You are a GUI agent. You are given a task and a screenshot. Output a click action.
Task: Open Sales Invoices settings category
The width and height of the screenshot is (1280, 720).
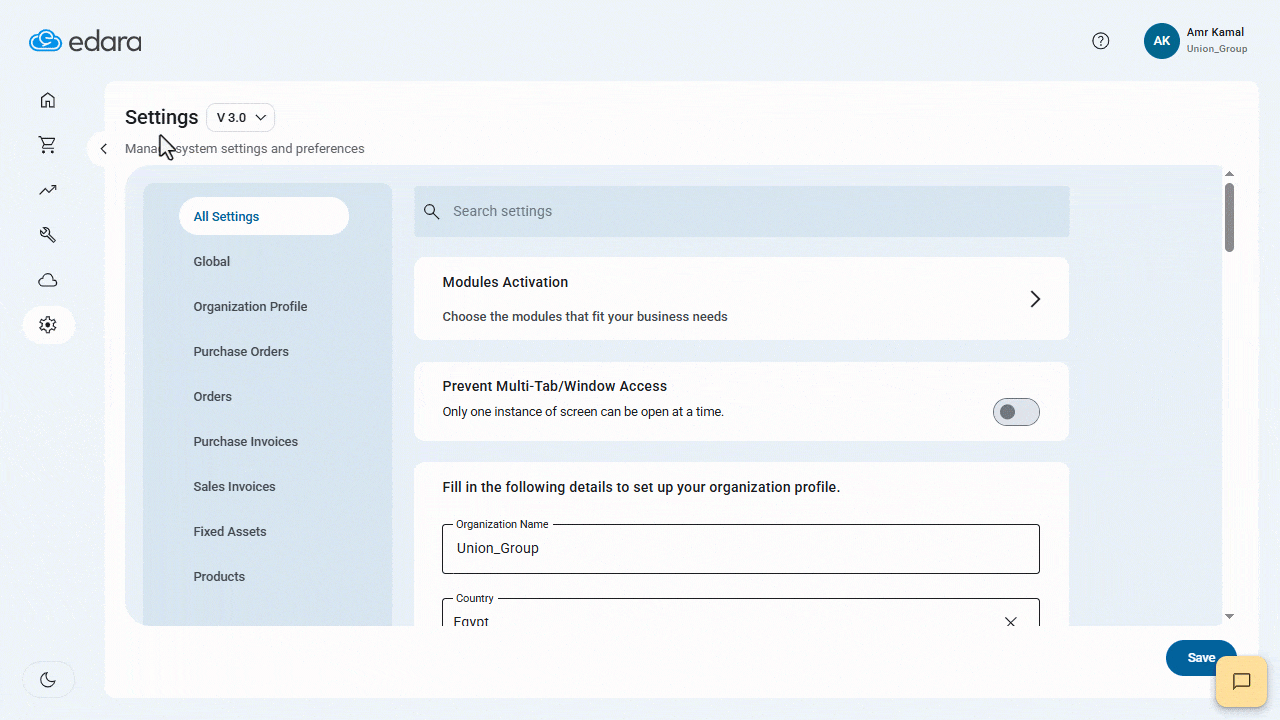[x=234, y=486]
